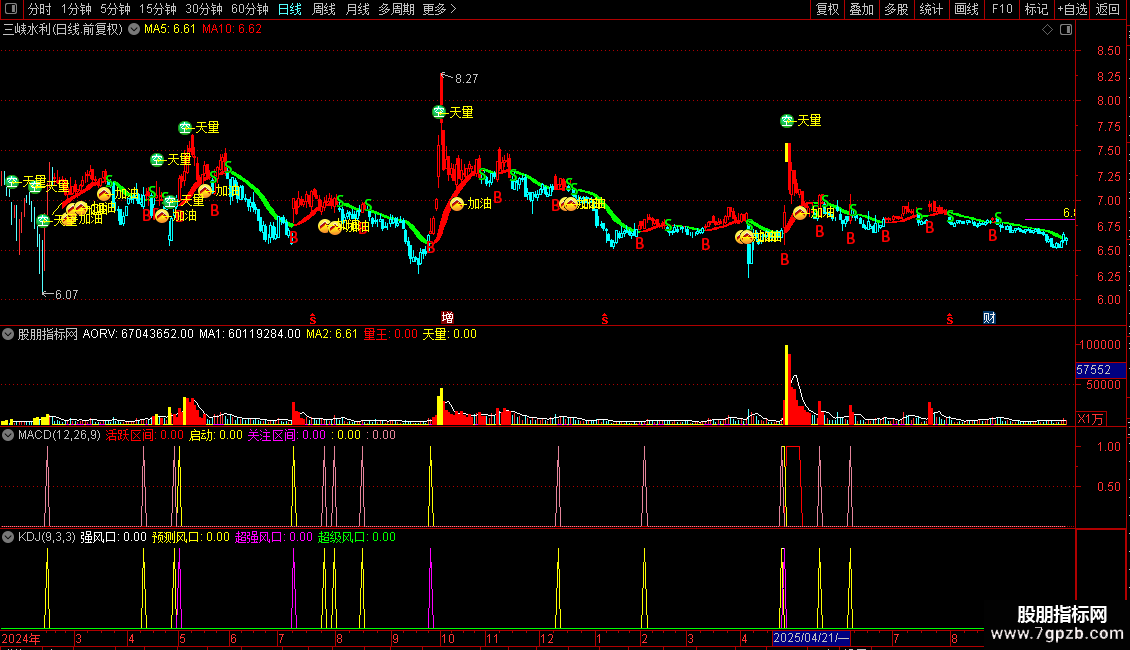This screenshot has width=1130, height=650.
Task: Click the $ dividend marker near July 2024
Action: click(313, 319)
